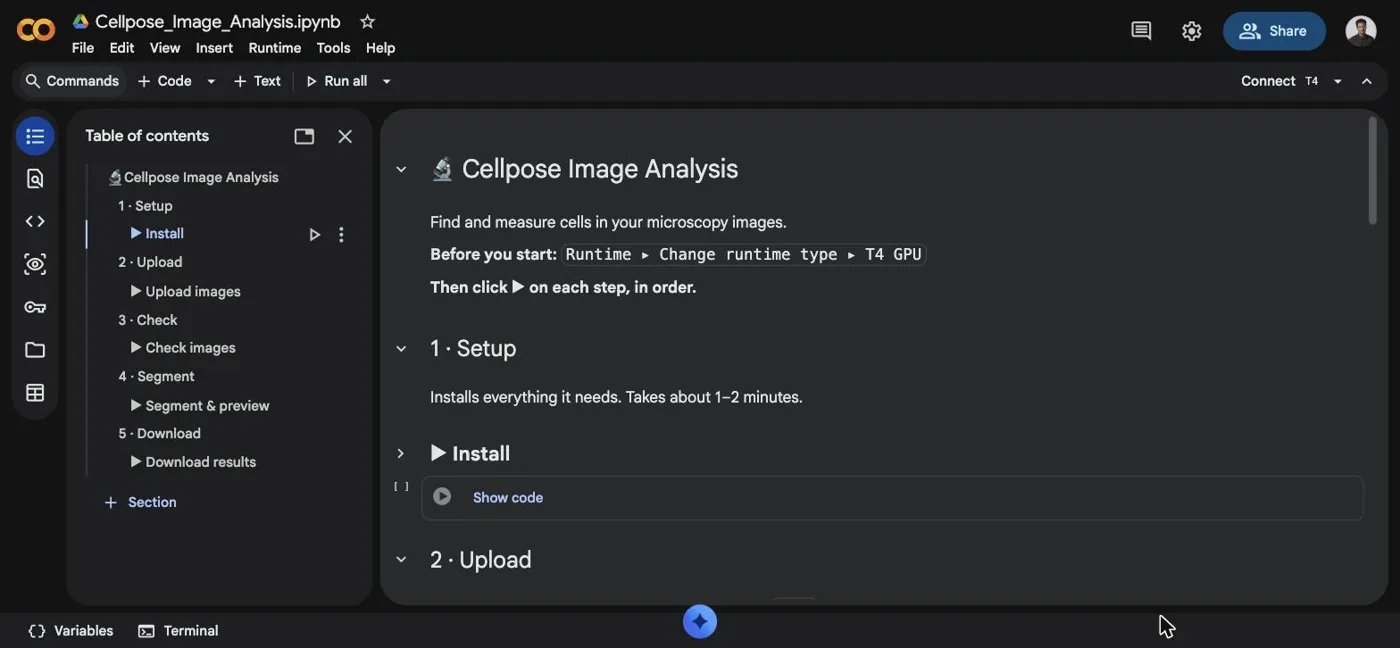The image size is (1400, 648).
Task: Open the Variables panel
Action: pyautogui.click(x=71, y=631)
